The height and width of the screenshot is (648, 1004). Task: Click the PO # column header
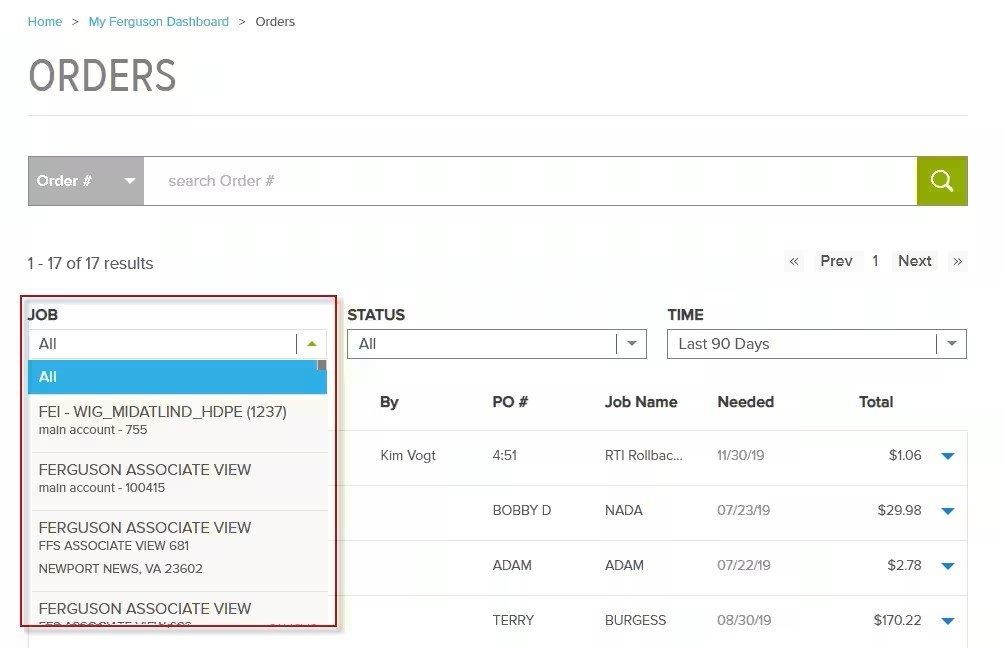click(510, 402)
